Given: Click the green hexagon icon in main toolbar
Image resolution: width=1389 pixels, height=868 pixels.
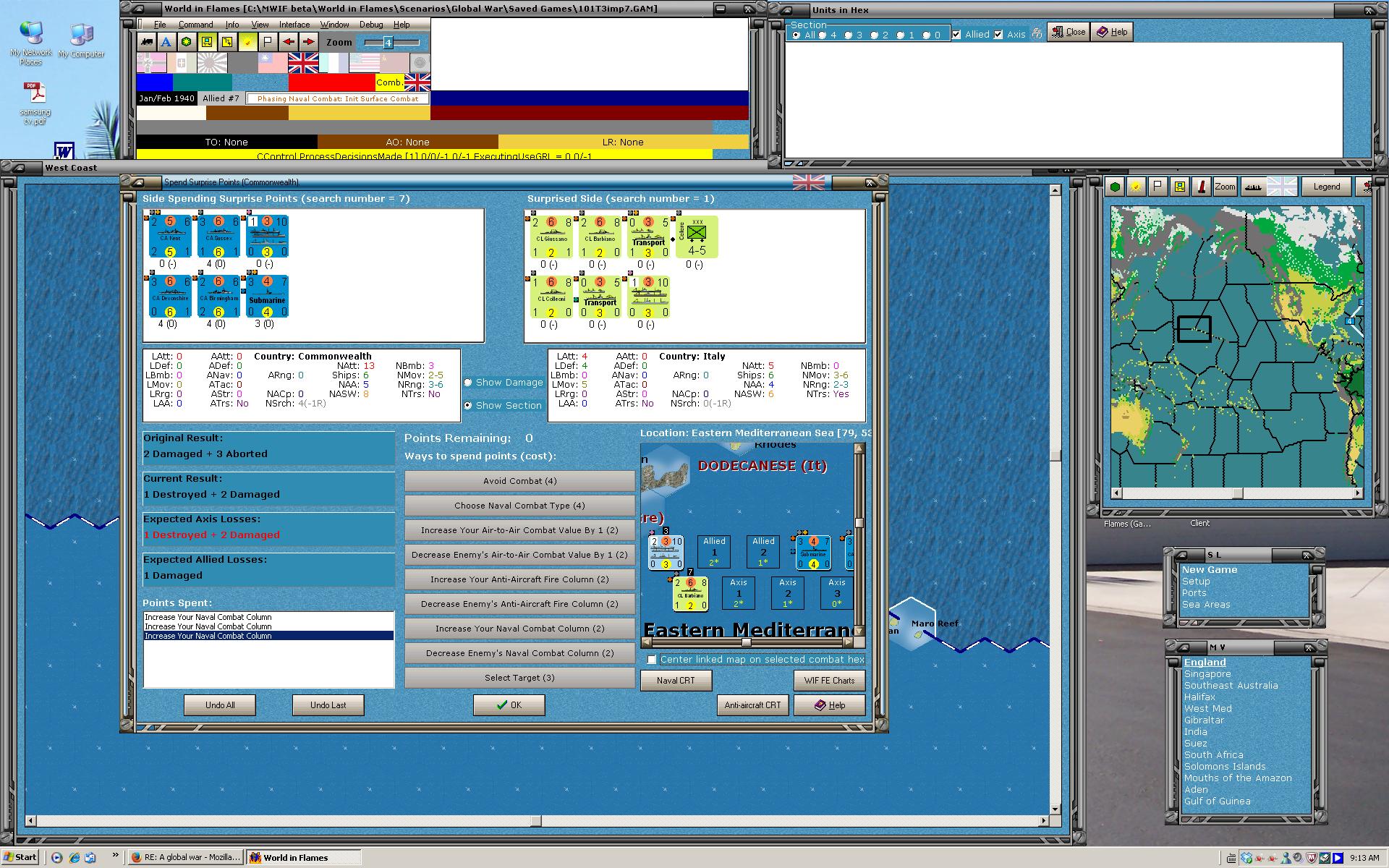Looking at the screenshot, I should (187, 42).
